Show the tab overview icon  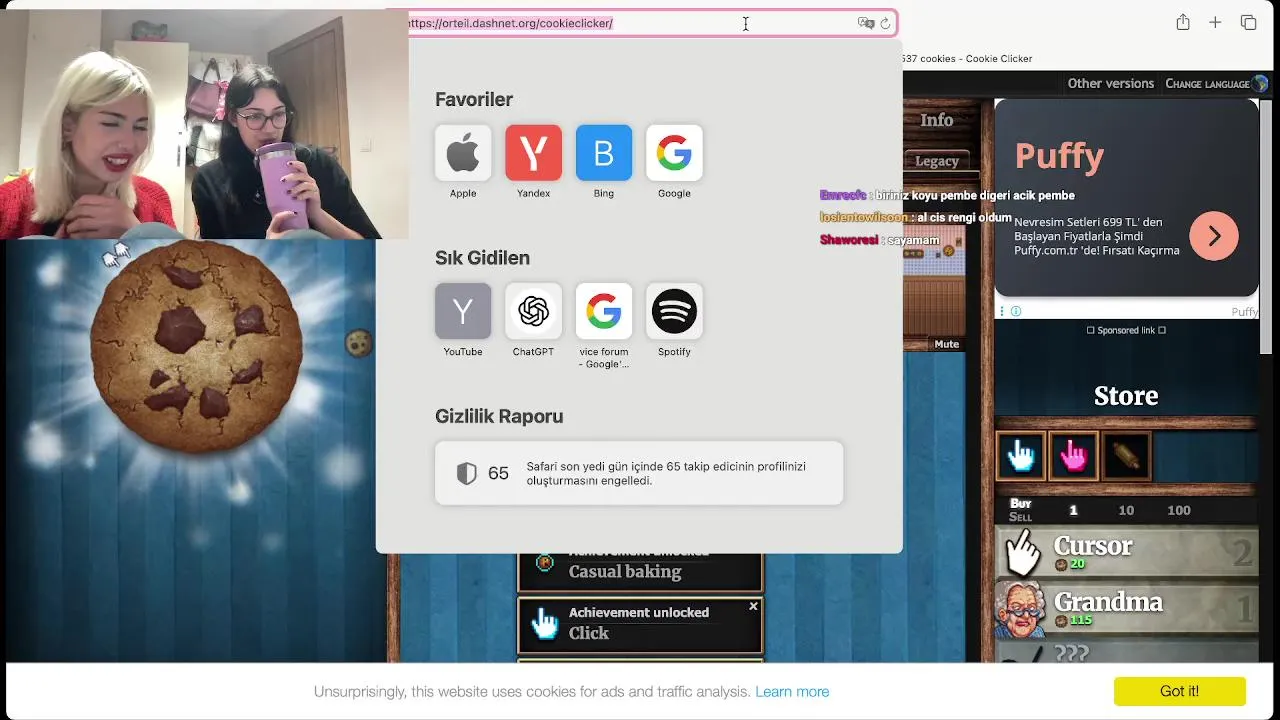[x=1248, y=22]
